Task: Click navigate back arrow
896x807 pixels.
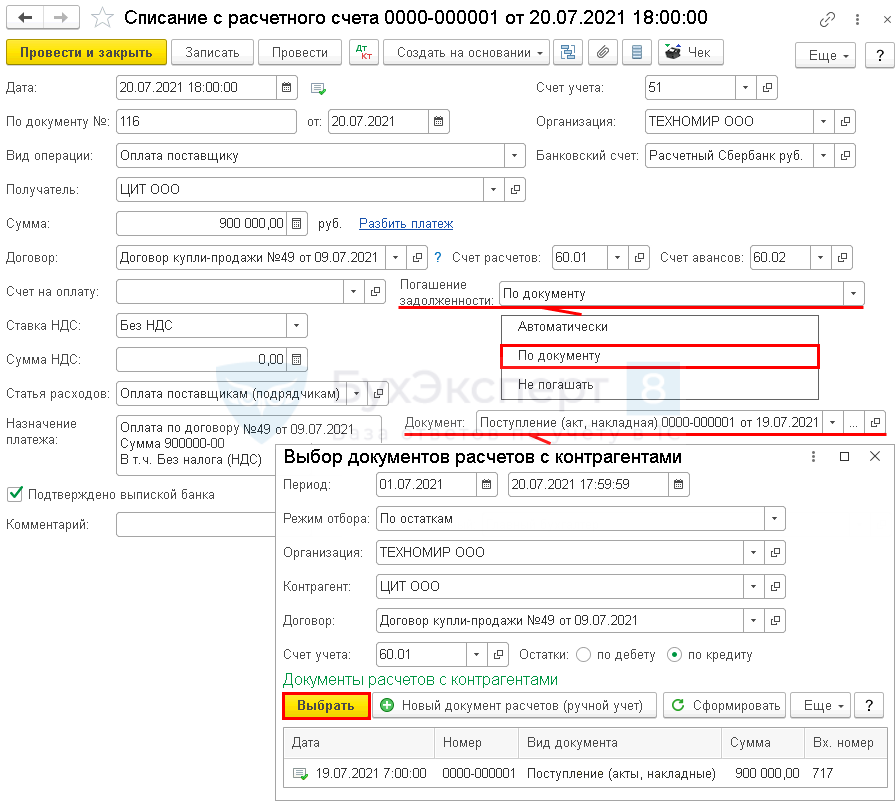Action: 26,18
